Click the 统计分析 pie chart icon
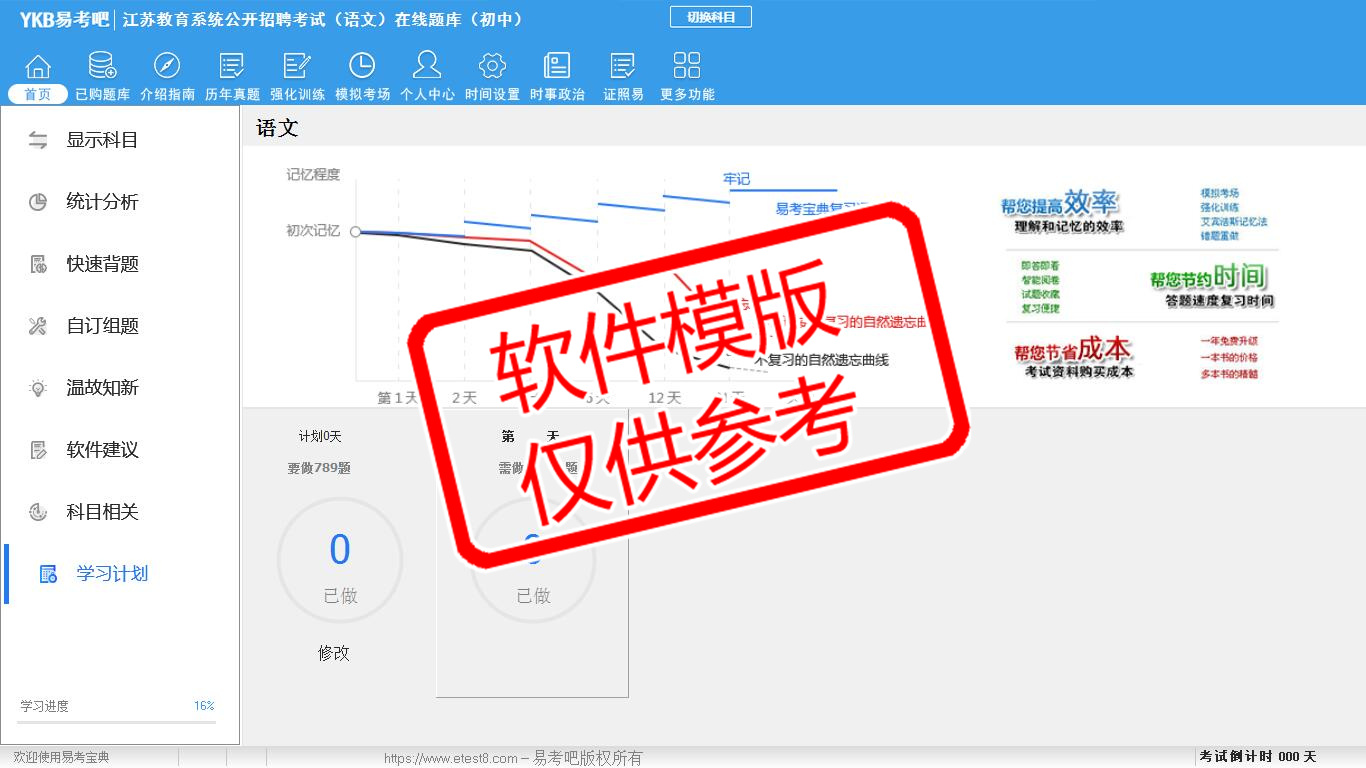Image resolution: width=1366 pixels, height=768 pixels. 38,202
